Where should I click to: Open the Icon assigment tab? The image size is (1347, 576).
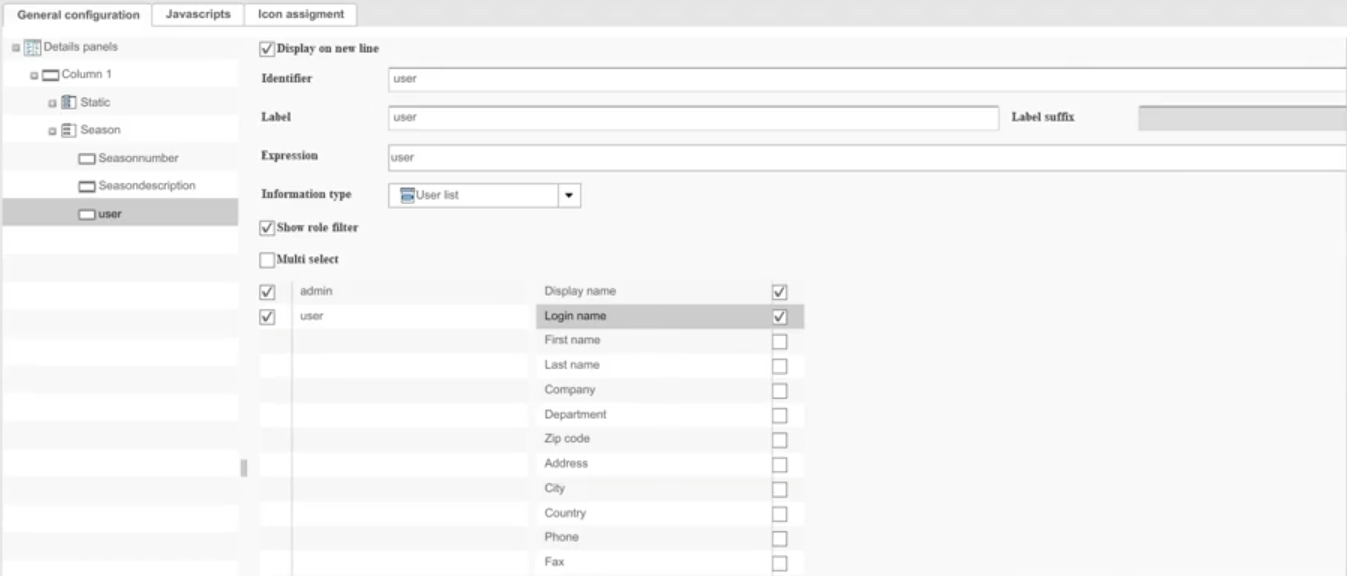click(301, 14)
